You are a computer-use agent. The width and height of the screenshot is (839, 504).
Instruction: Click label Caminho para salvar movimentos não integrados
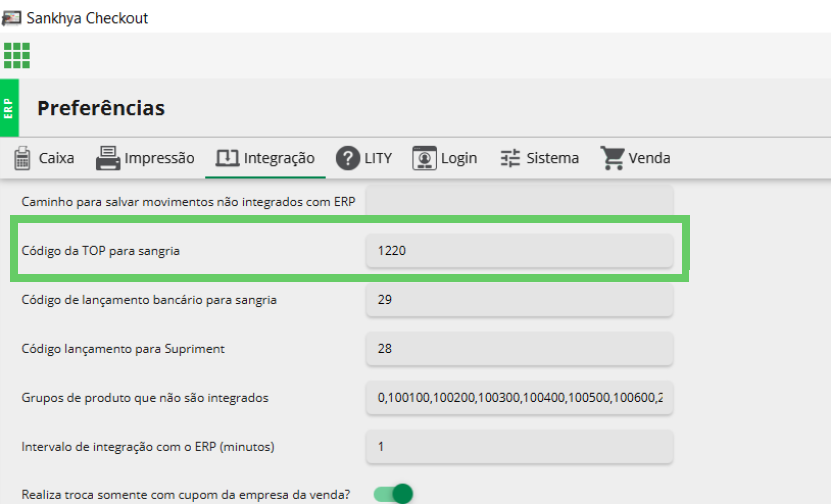188,202
